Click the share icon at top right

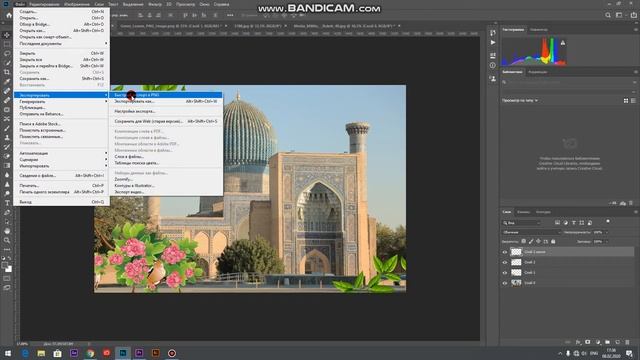click(633, 15)
